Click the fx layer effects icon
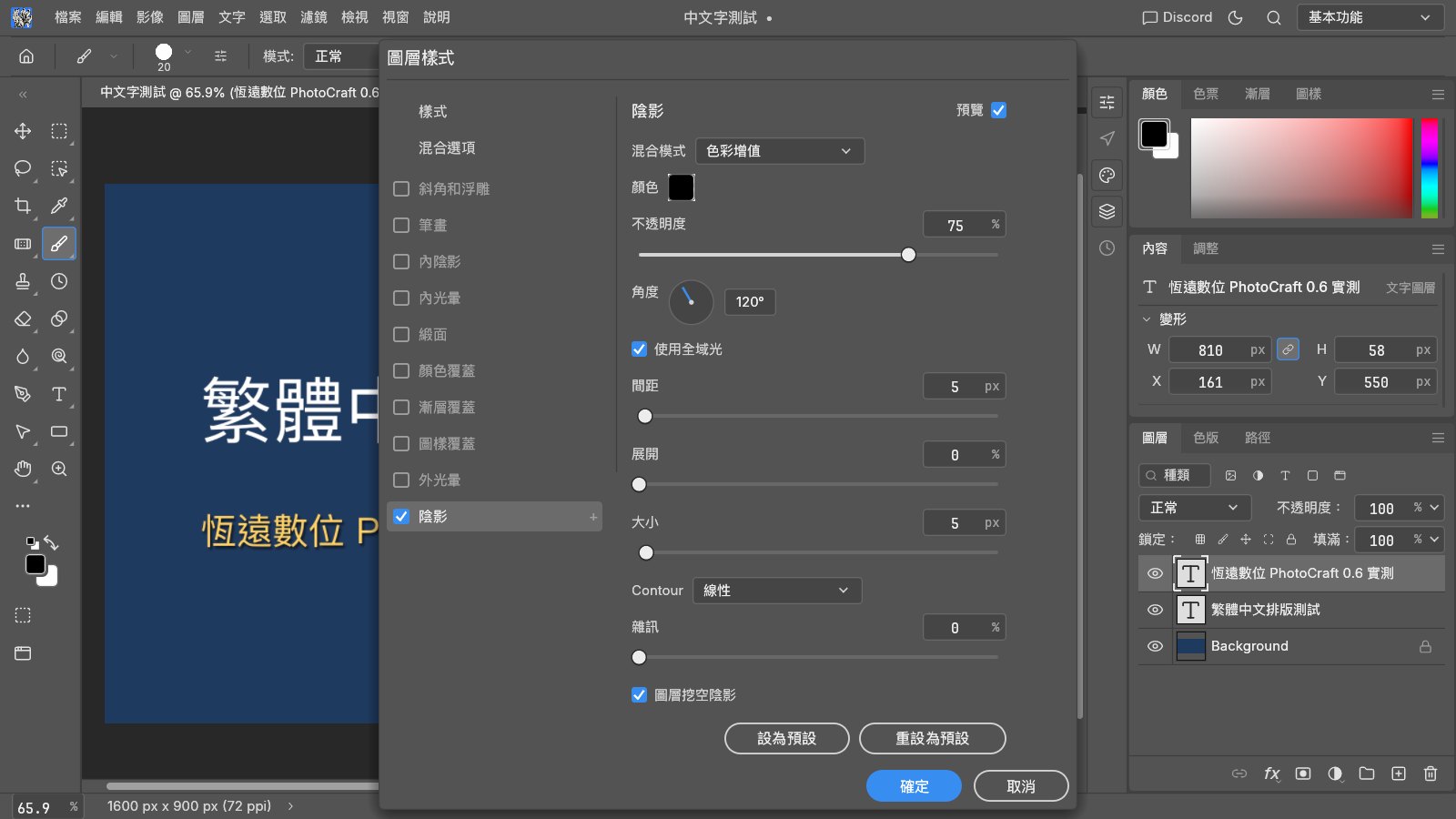The width and height of the screenshot is (1456, 819). (1271, 773)
